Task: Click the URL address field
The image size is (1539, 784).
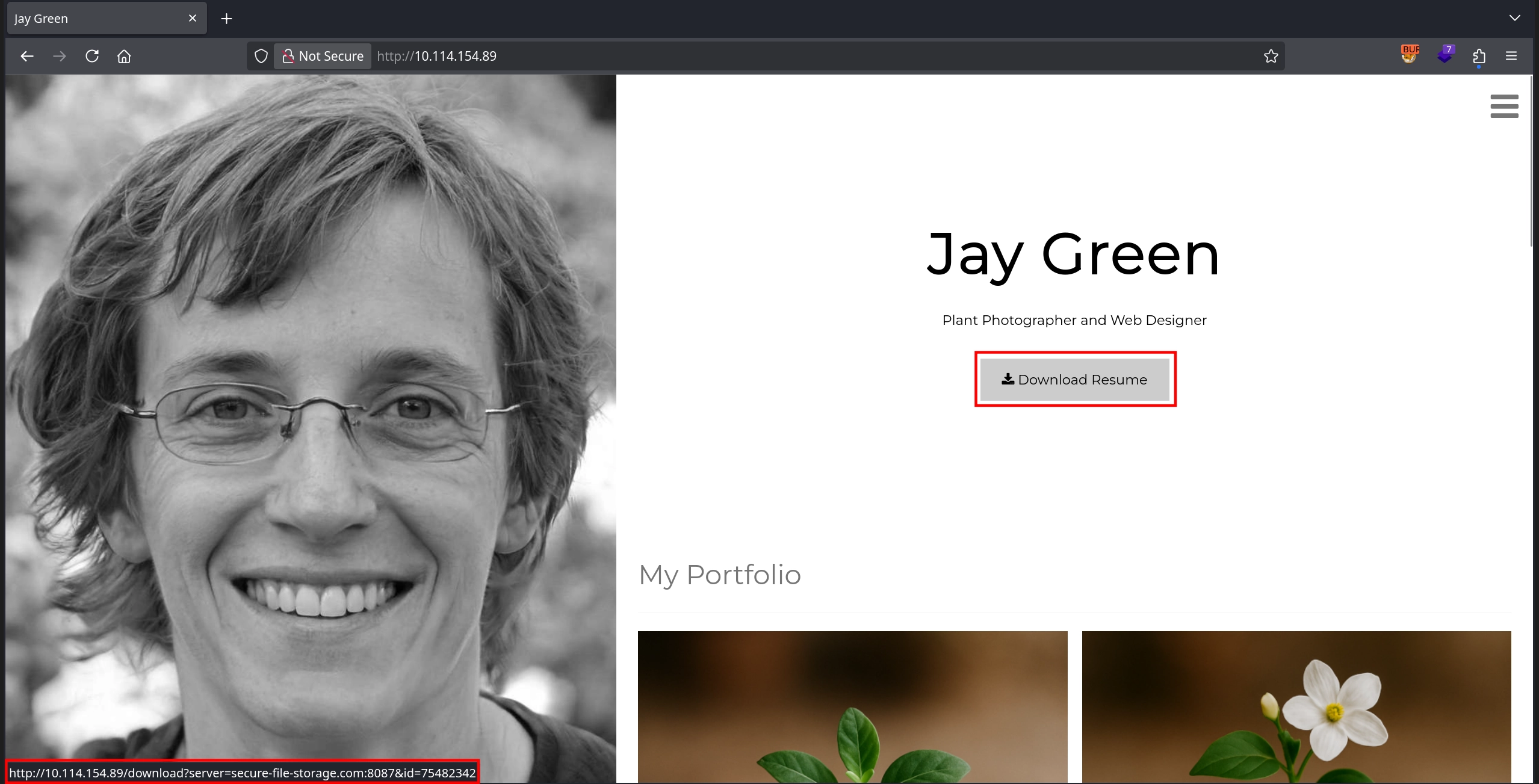Action: click(x=782, y=56)
